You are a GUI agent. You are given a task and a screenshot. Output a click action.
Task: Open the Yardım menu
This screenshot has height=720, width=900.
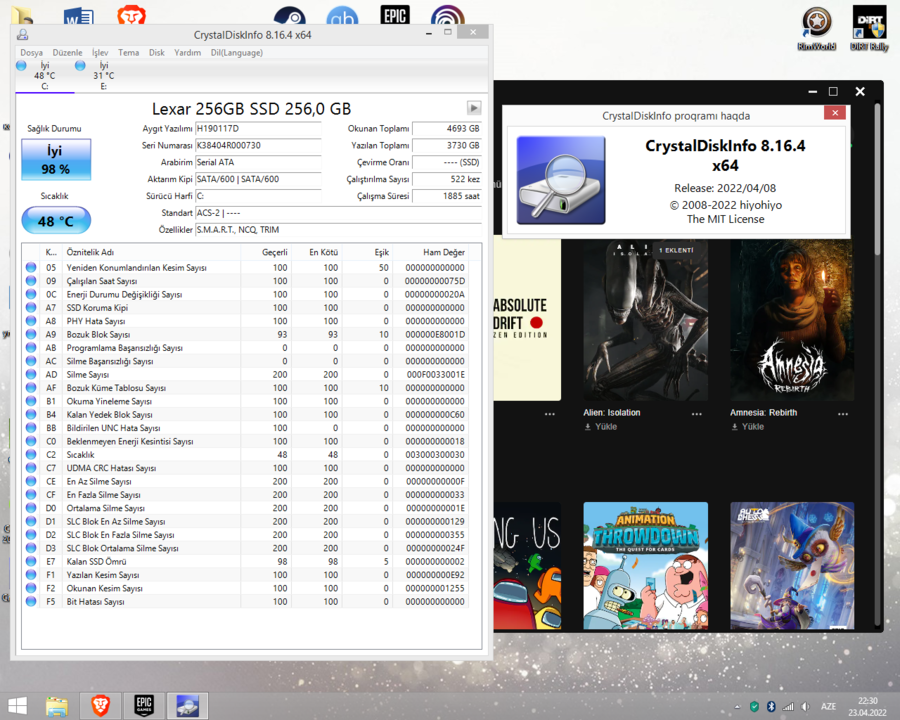(x=188, y=52)
